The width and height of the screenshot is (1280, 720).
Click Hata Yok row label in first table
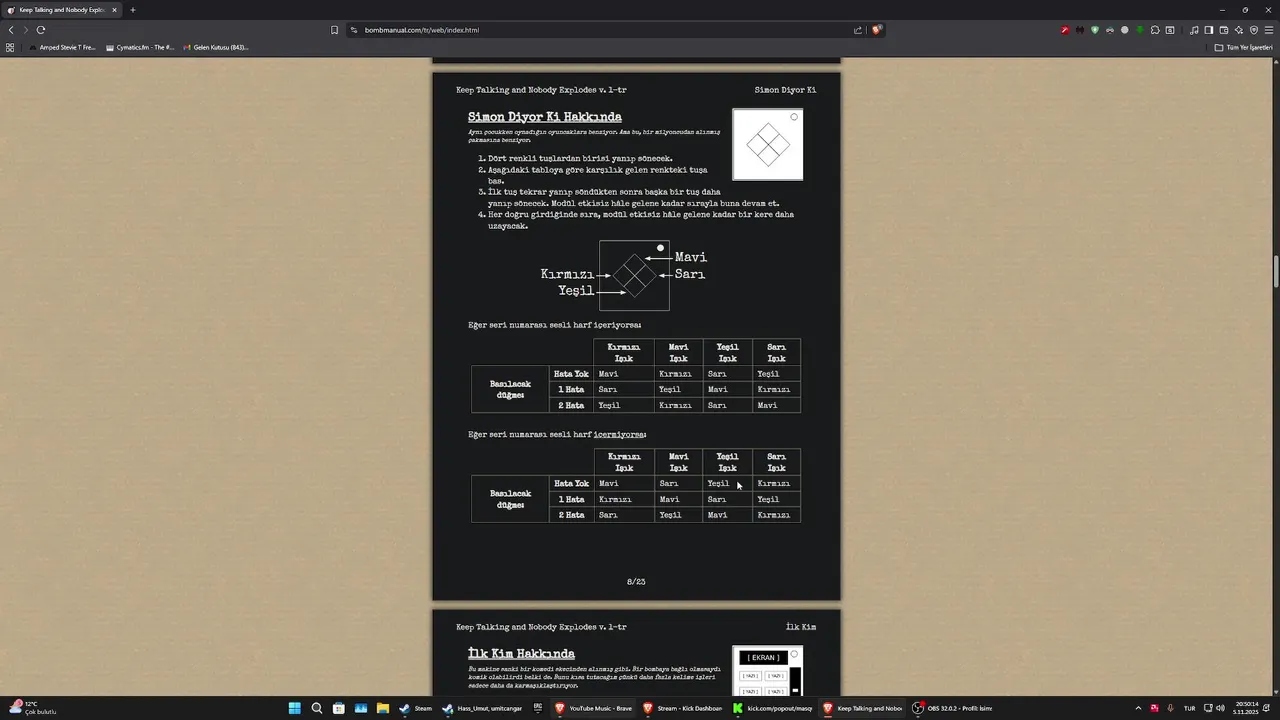[x=571, y=374]
